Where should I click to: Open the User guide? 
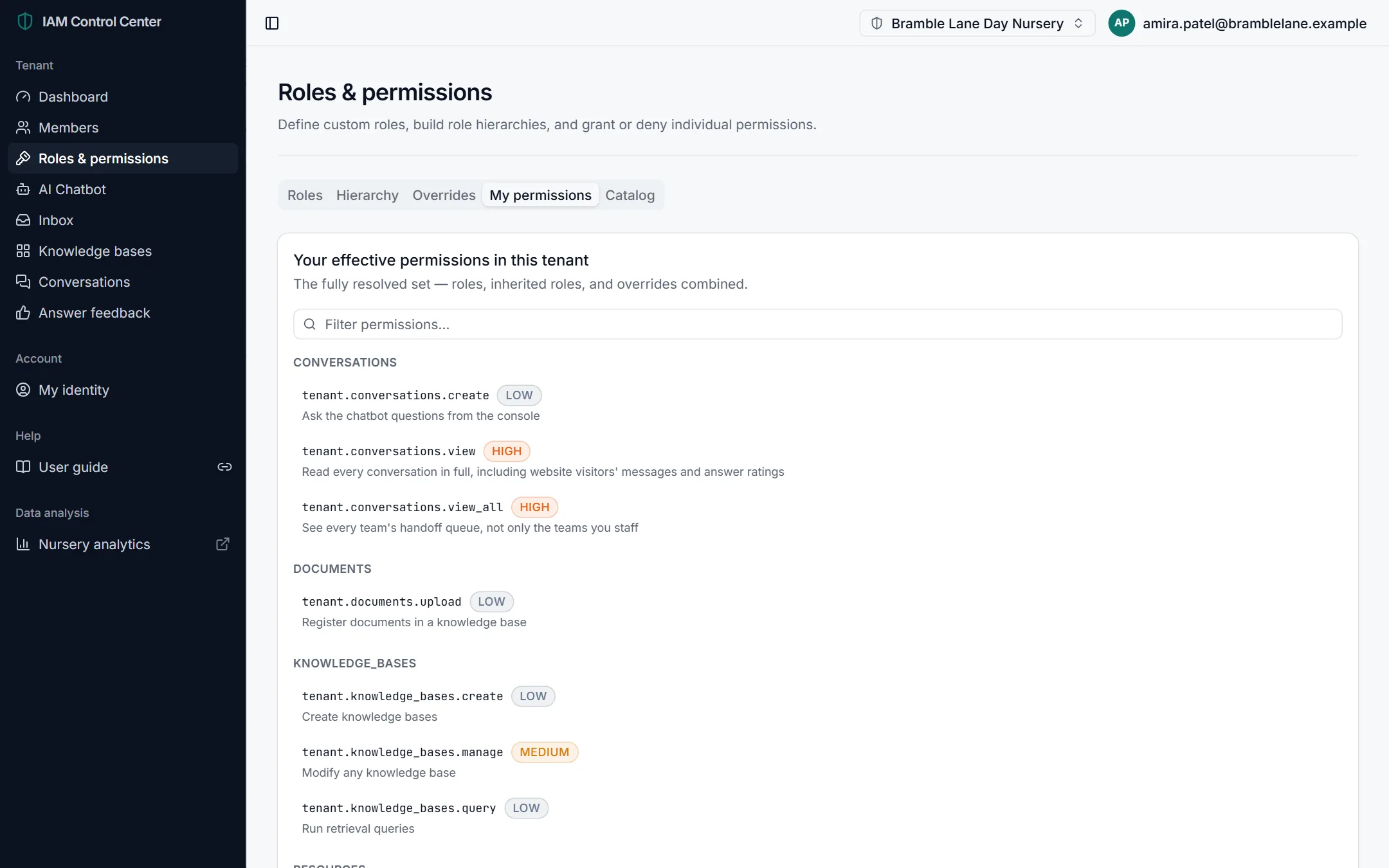(123, 467)
